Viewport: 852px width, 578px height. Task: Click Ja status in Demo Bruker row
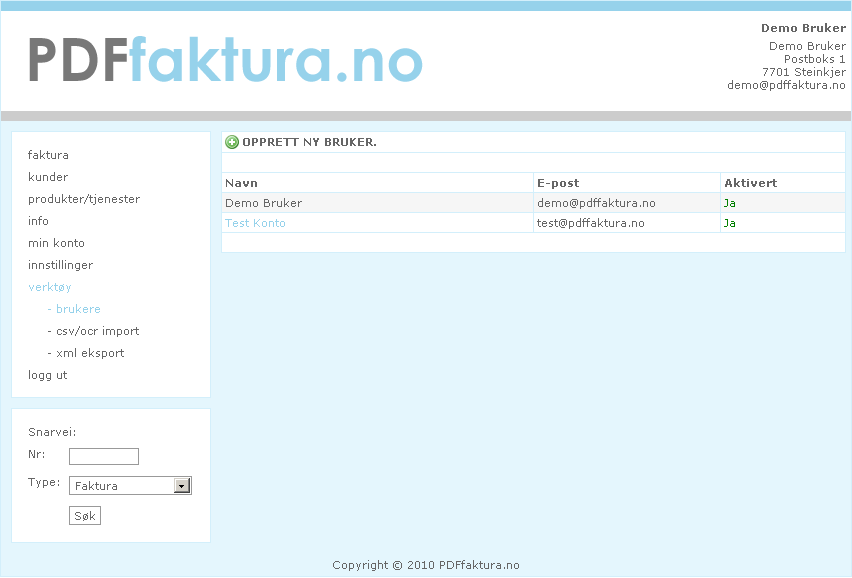(730, 203)
